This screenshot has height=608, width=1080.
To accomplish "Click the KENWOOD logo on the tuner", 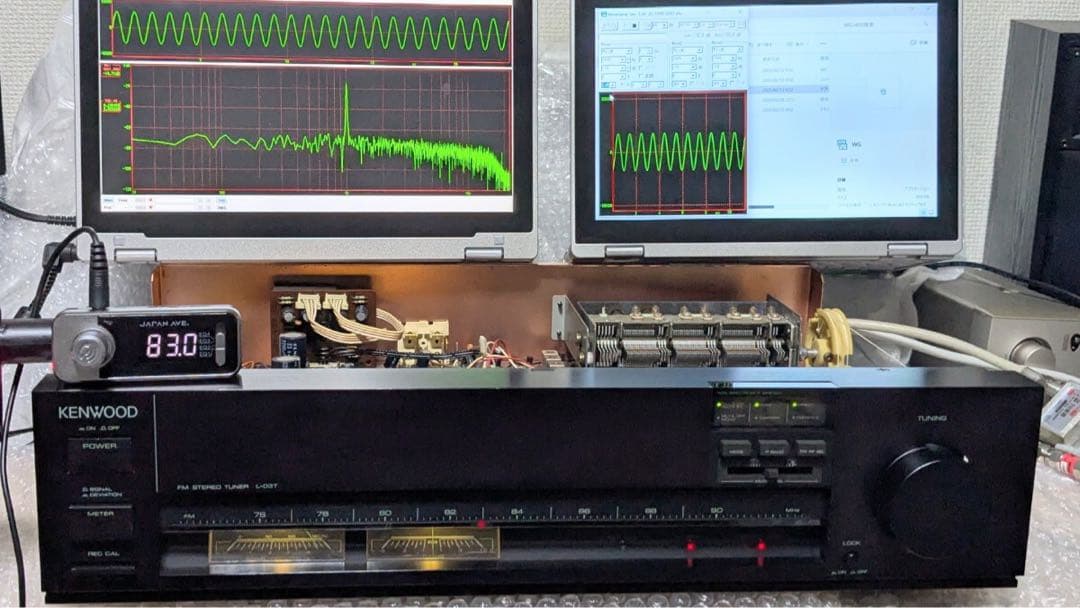I will point(98,412).
